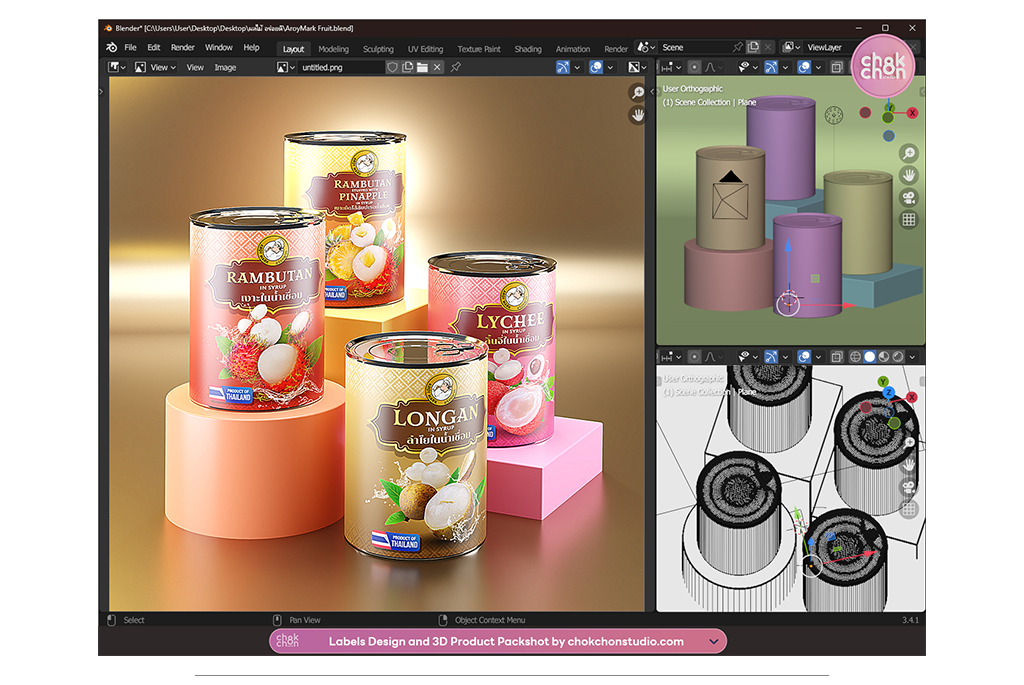Click the pan hand icon in the bottom viewport

pyautogui.click(x=908, y=465)
